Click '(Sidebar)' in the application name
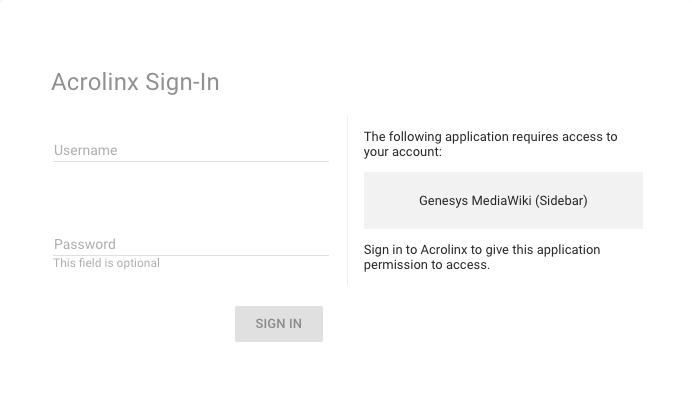This screenshot has height=395, width=692. [x=561, y=201]
